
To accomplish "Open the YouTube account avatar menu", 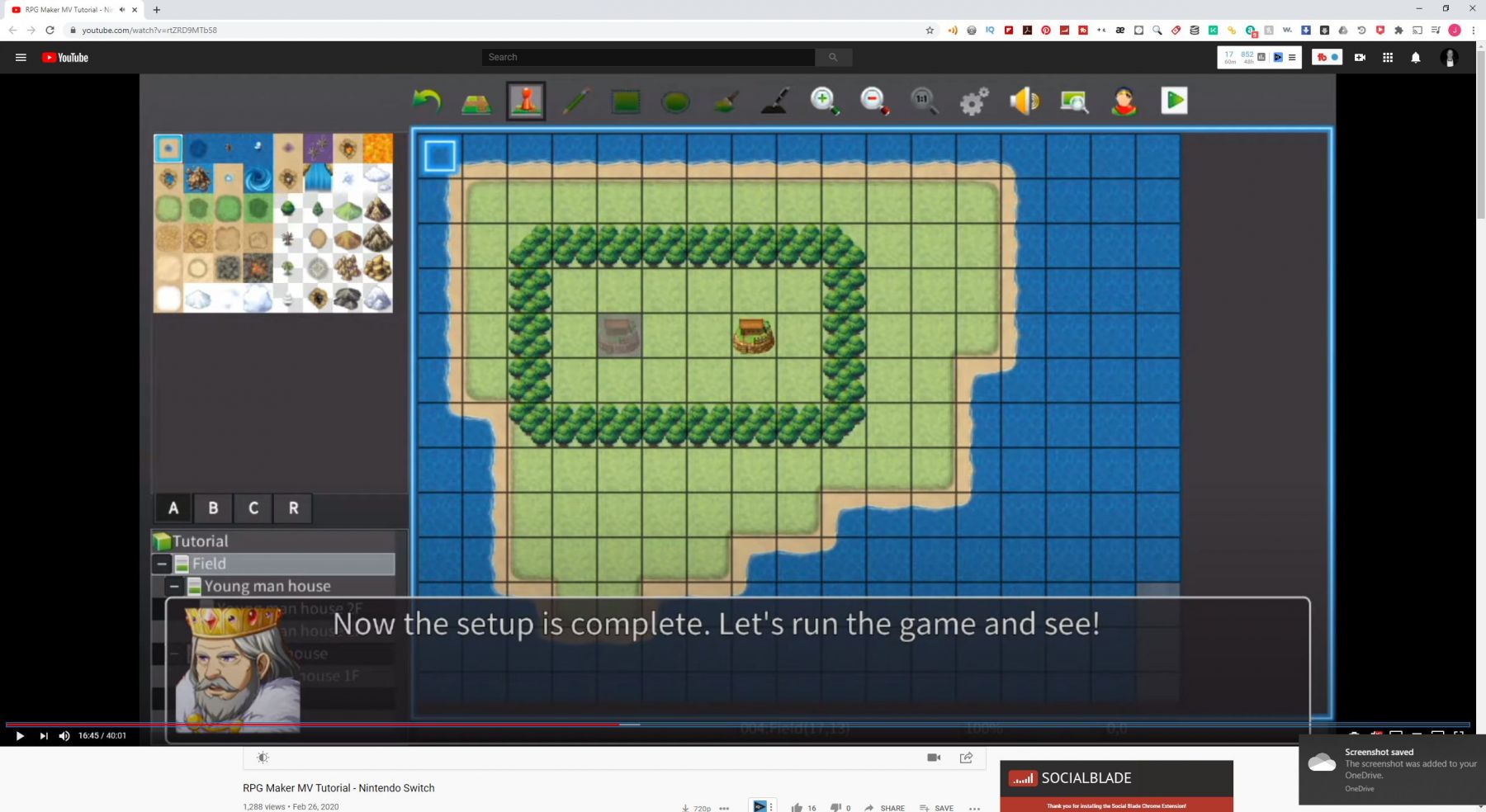I will point(1450,57).
